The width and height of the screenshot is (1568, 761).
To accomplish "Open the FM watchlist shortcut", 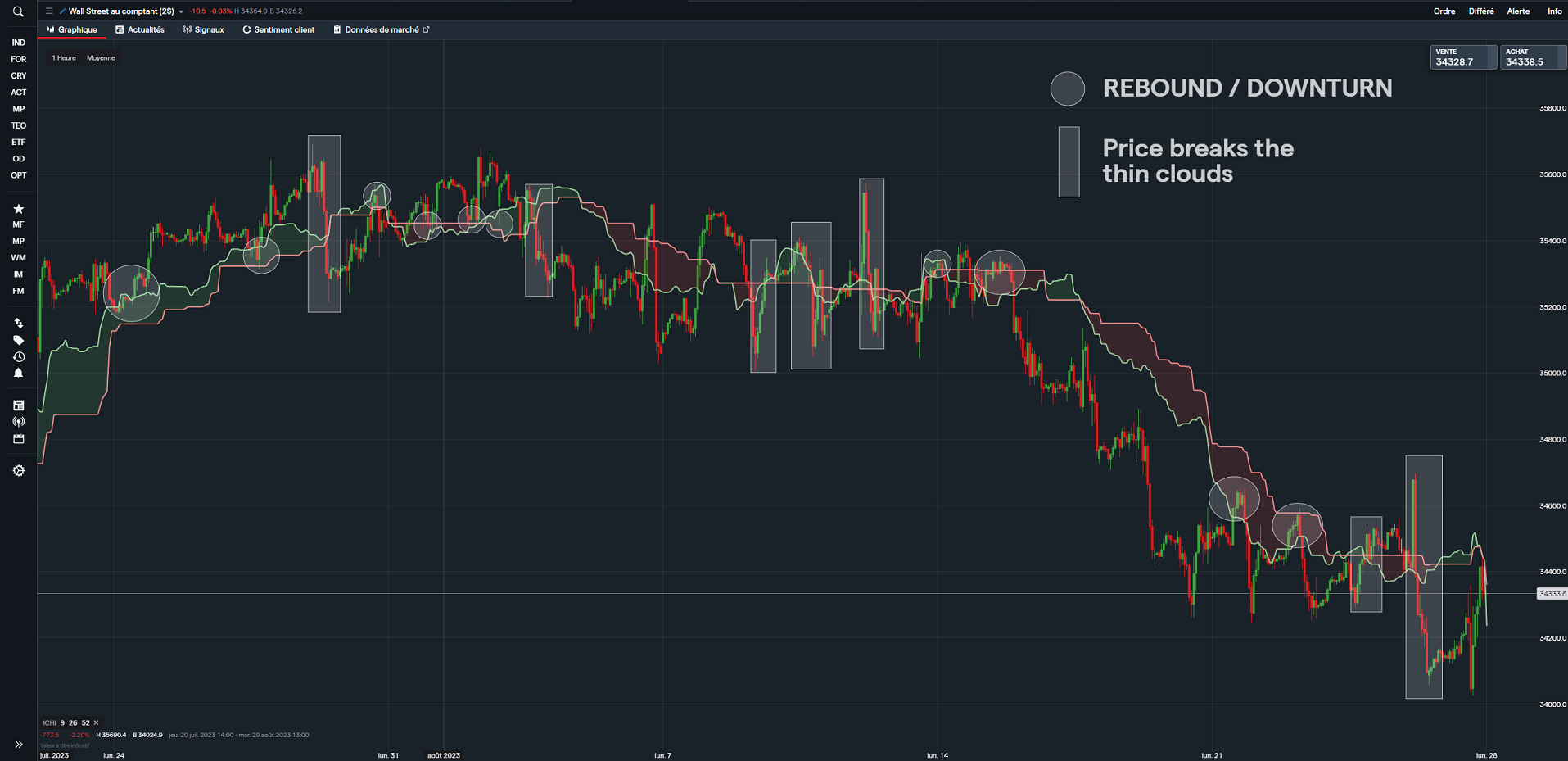I will tap(18, 291).
